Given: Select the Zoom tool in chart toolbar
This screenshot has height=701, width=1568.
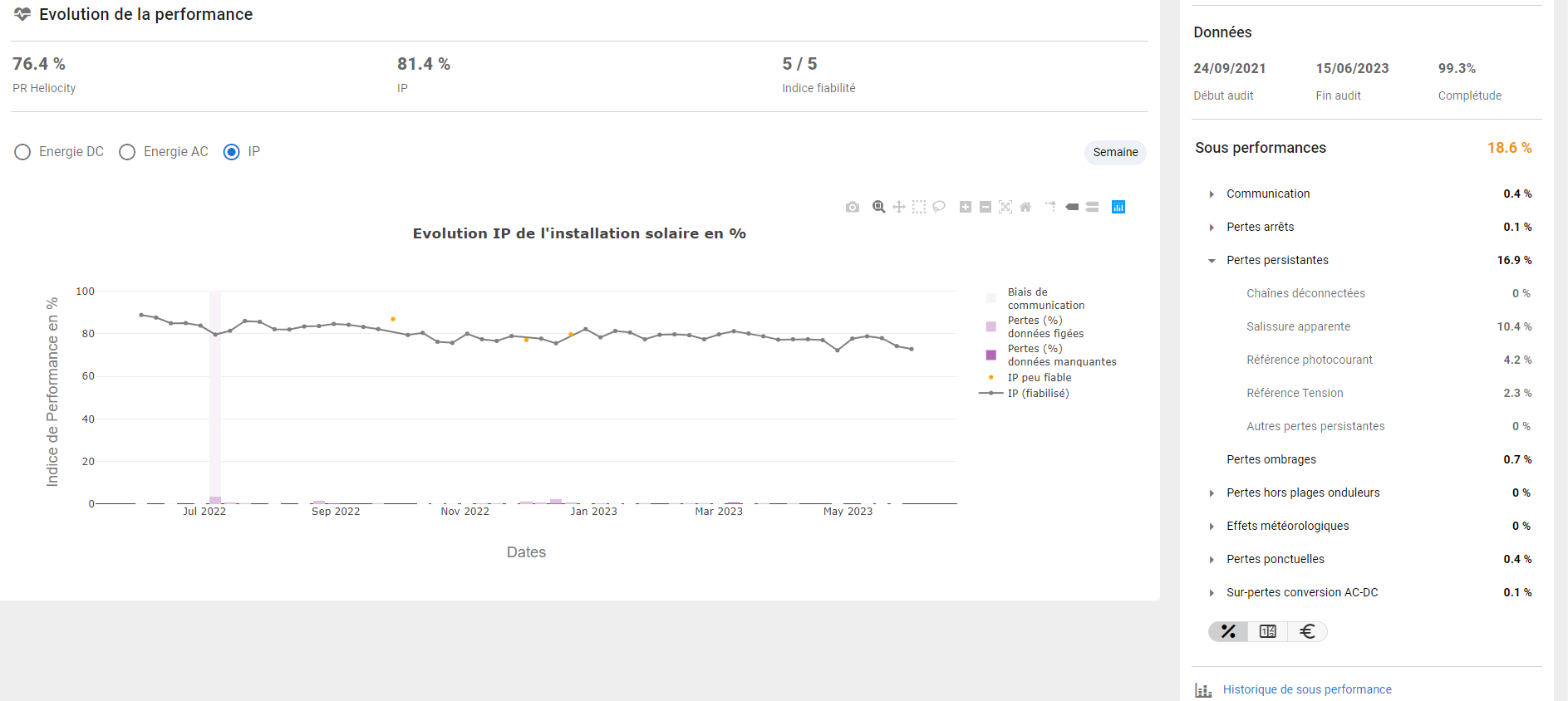Looking at the screenshot, I should (878, 207).
